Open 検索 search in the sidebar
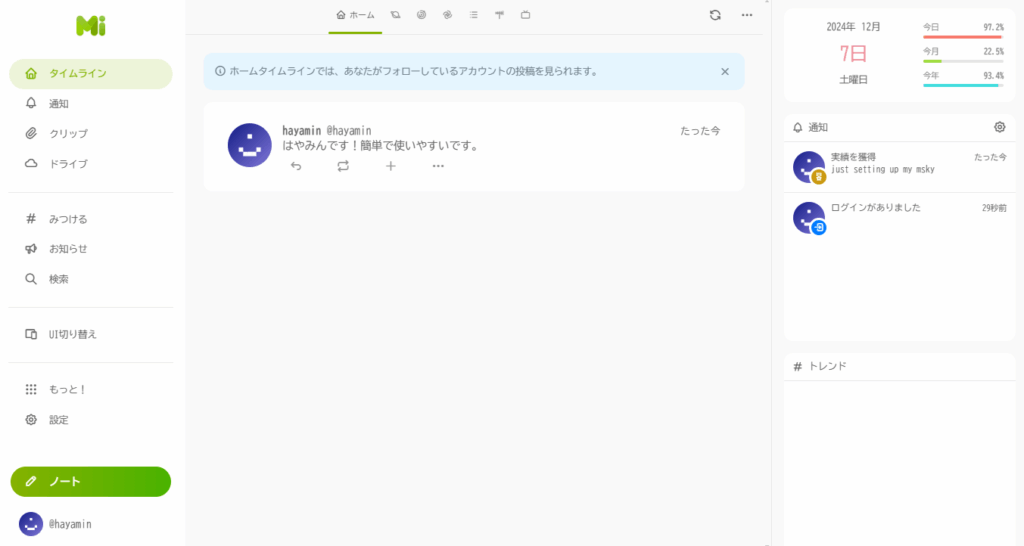Image resolution: width=1024 pixels, height=546 pixels. [91, 279]
